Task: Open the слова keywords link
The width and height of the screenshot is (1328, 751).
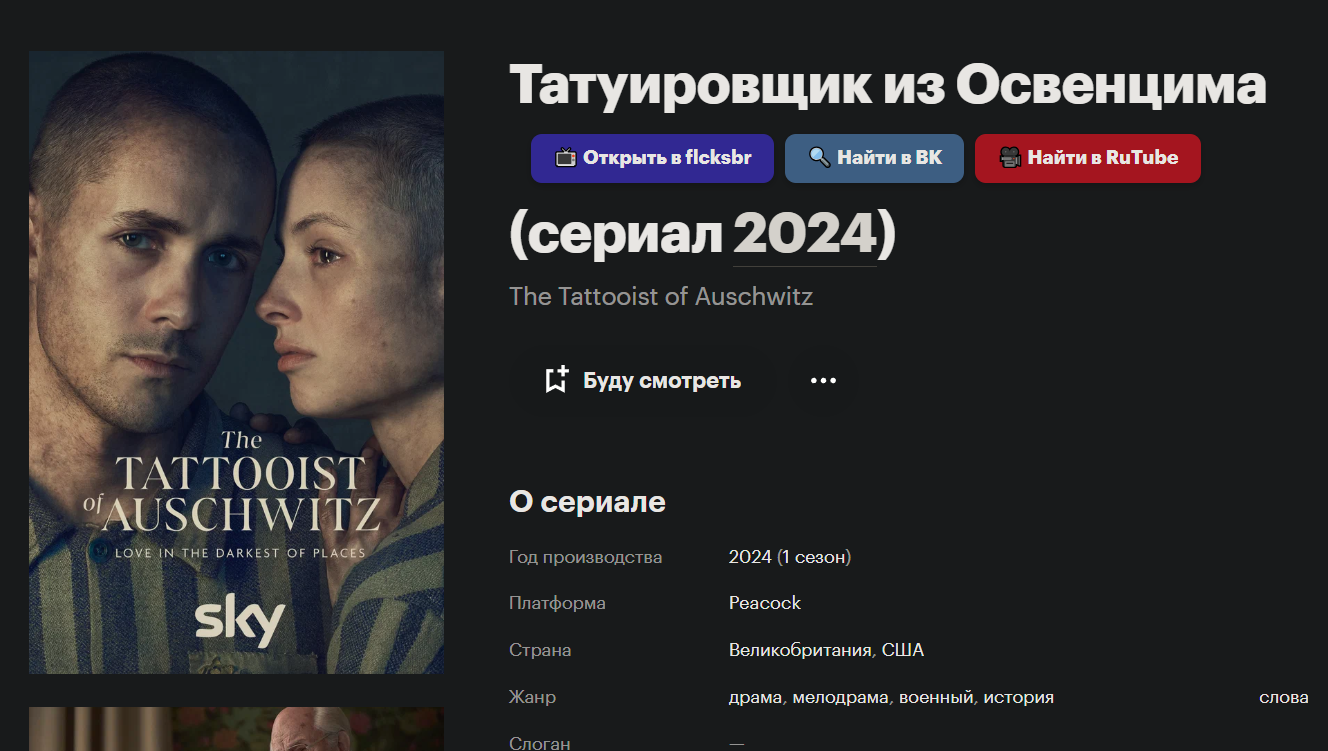Action: pos(1284,697)
